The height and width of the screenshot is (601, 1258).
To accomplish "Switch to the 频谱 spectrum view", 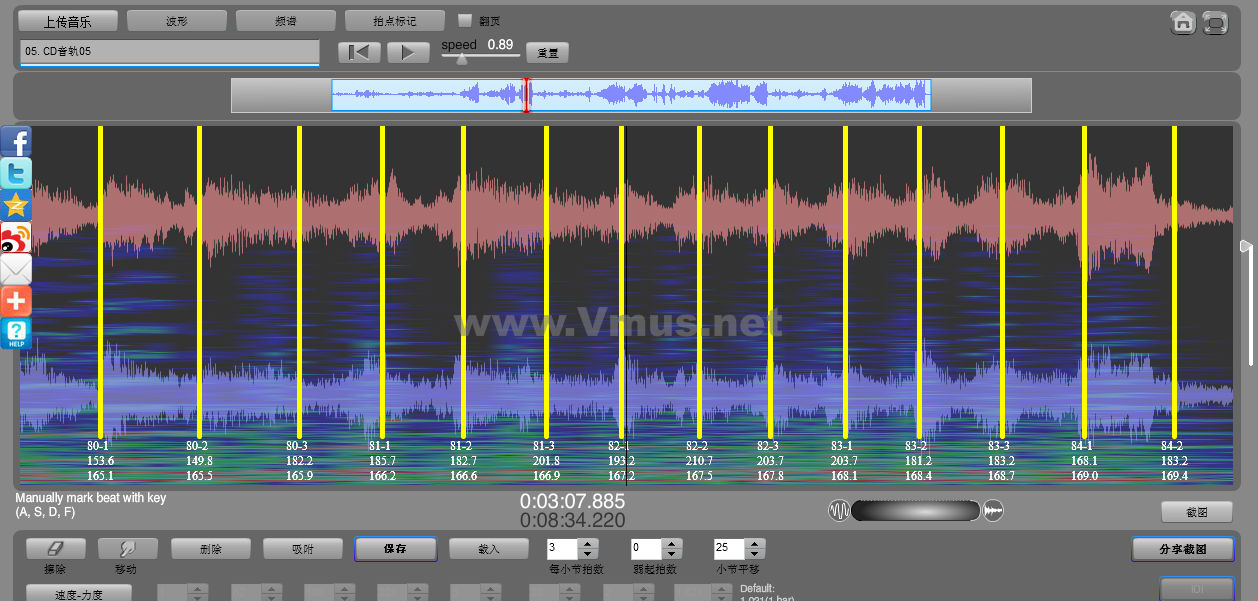I will pyautogui.click(x=286, y=20).
